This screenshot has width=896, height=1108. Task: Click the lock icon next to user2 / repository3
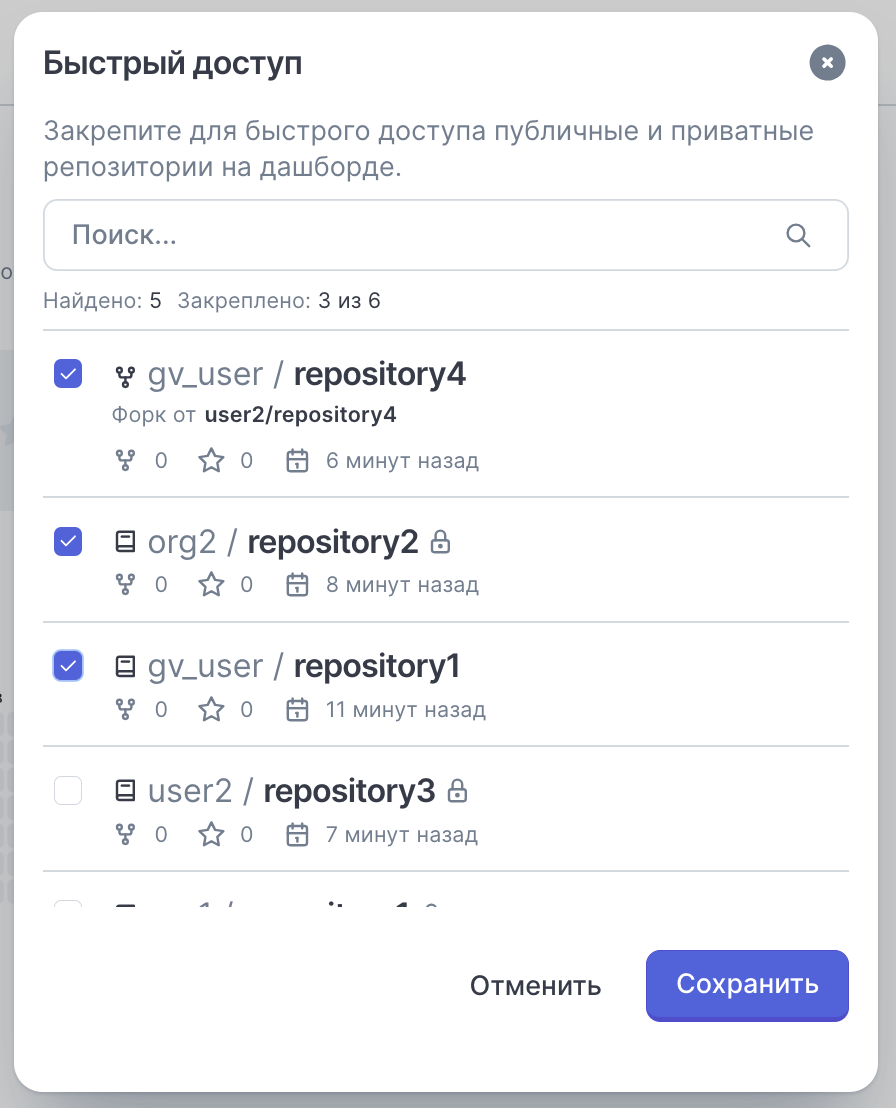click(457, 791)
